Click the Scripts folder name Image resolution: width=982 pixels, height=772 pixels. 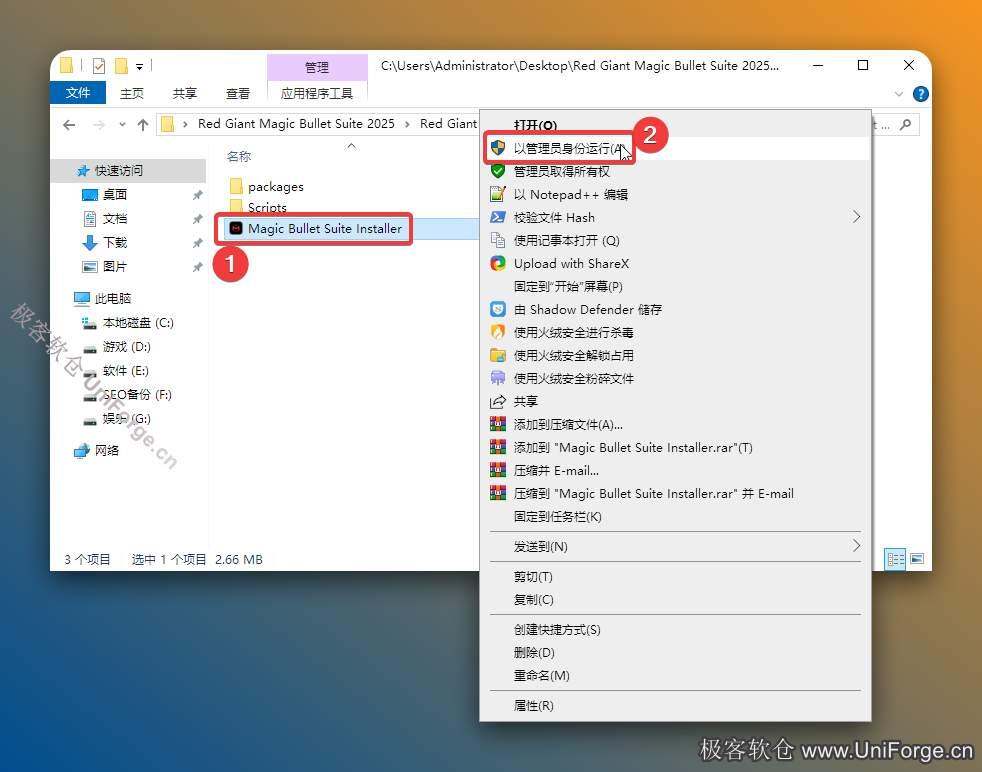tap(267, 207)
